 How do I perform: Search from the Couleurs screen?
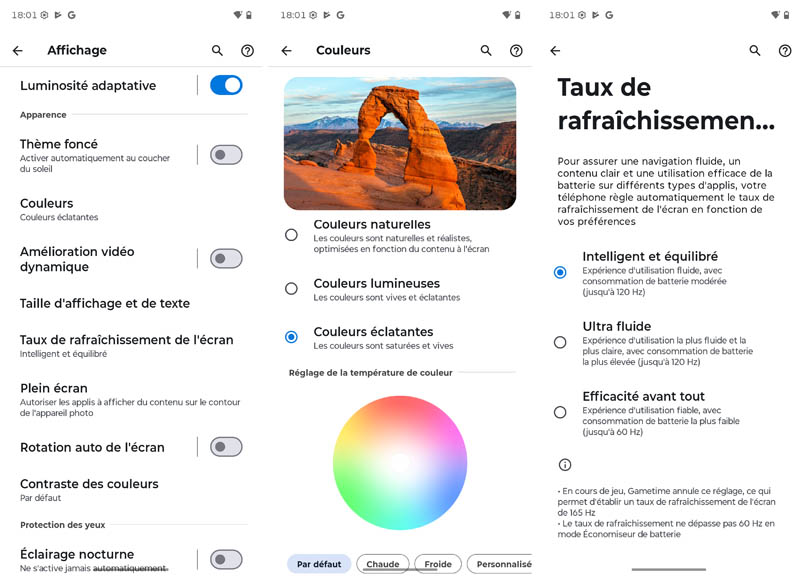point(486,51)
